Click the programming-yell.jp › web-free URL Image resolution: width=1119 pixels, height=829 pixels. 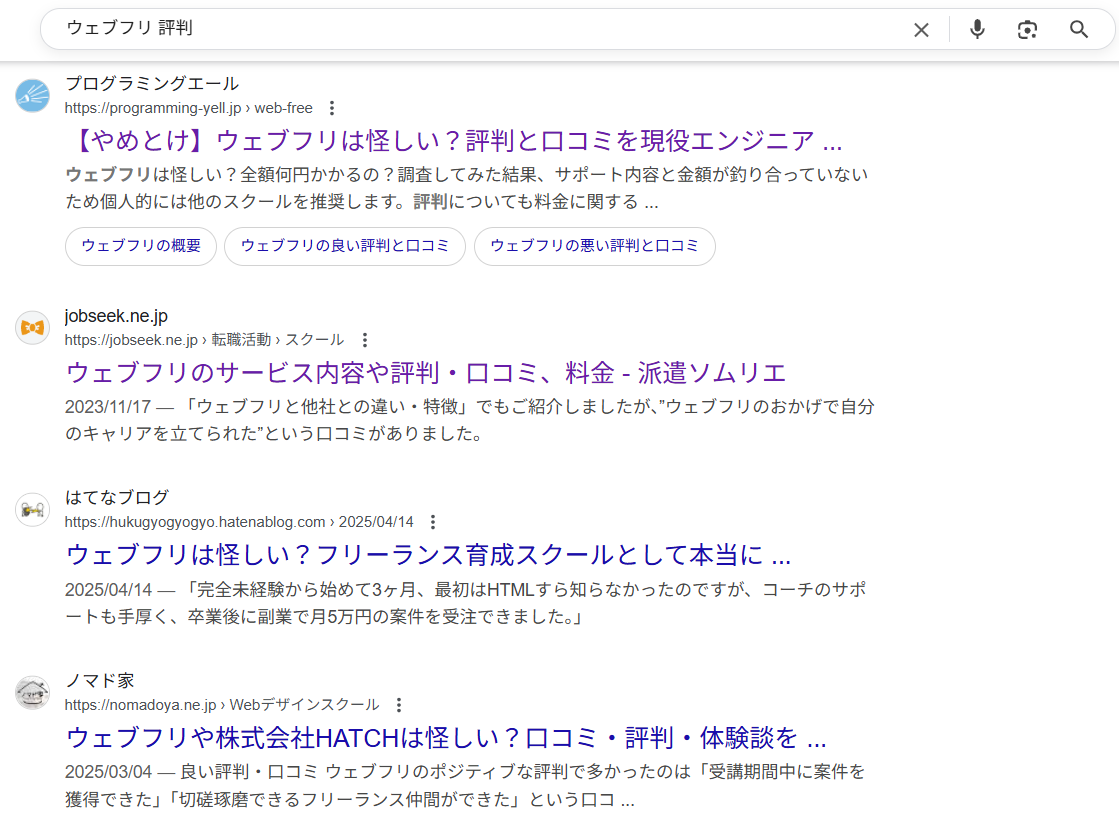tap(188, 108)
